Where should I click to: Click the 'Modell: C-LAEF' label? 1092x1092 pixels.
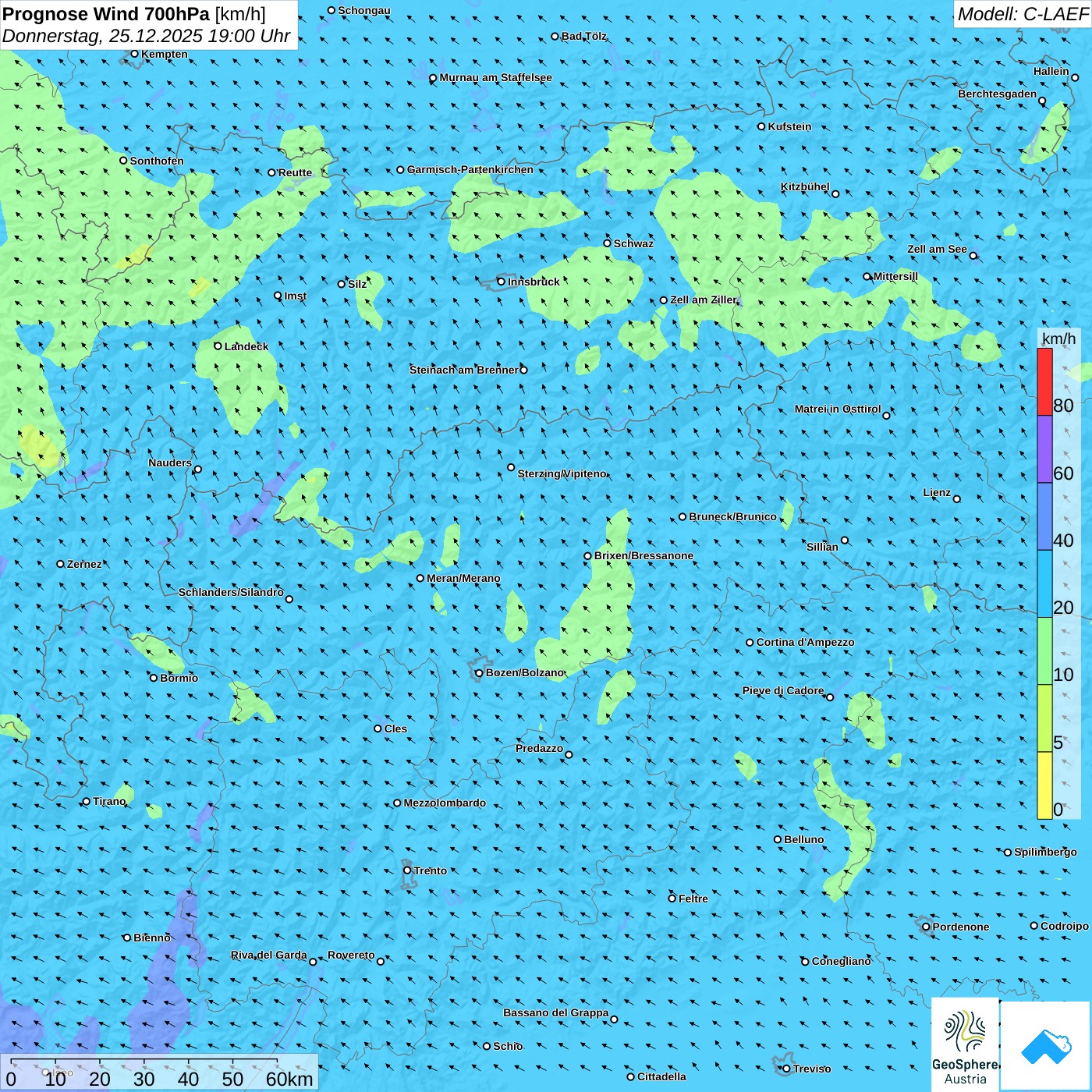point(1023,13)
